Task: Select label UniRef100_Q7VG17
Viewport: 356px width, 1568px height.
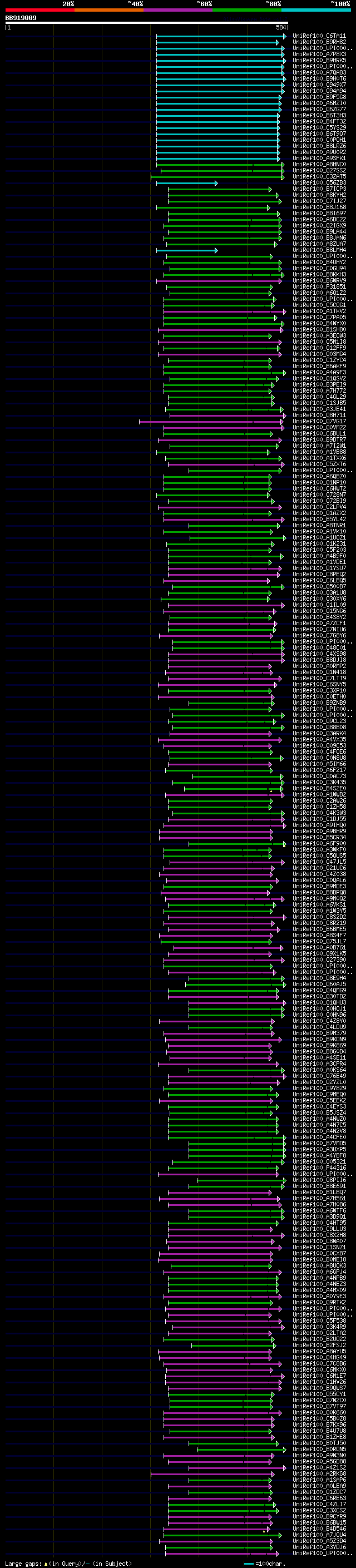Action: (319, 421)
